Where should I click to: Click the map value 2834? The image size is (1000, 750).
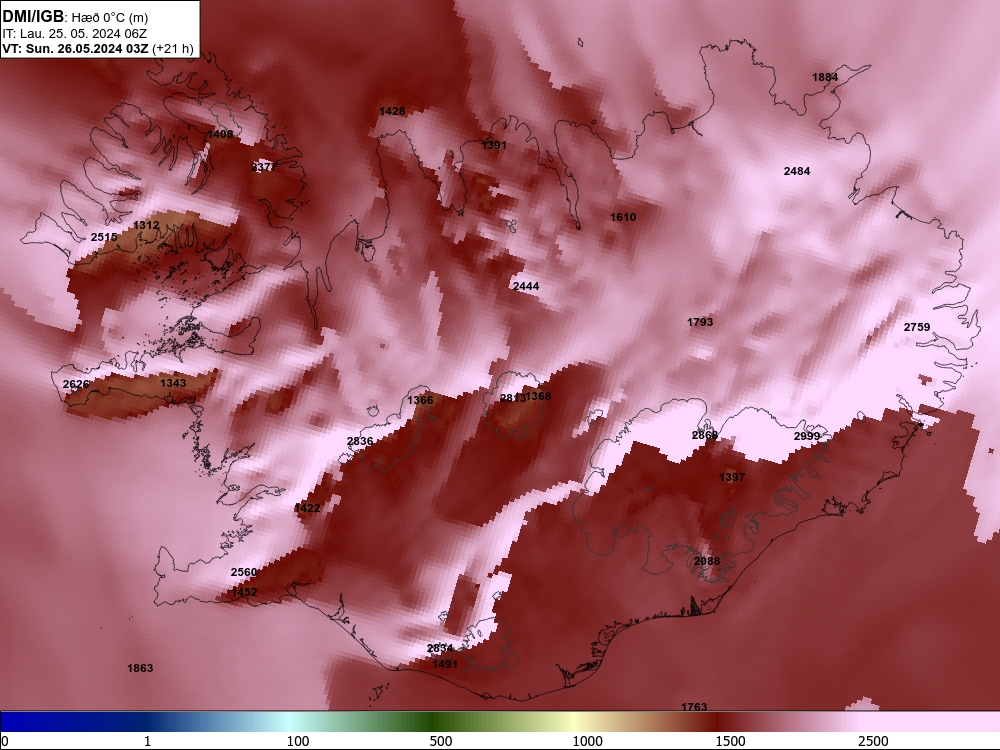(x=440, y=648)
